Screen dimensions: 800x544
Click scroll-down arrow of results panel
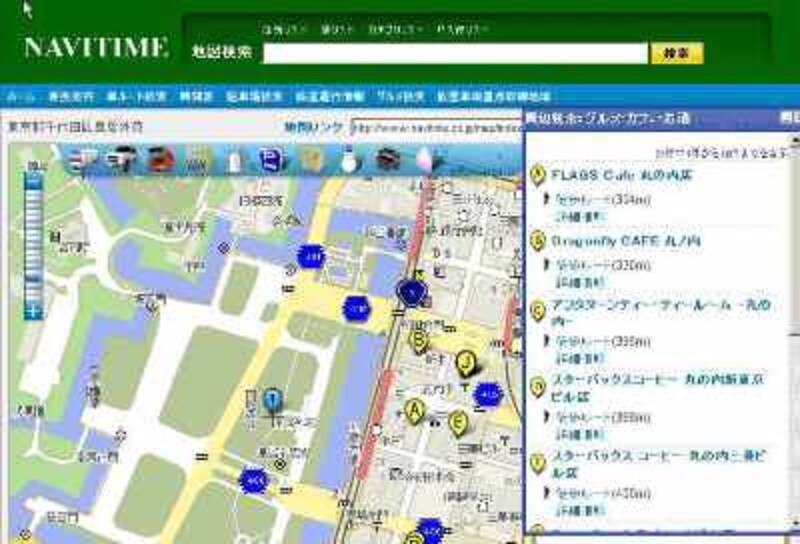point(795,522)
